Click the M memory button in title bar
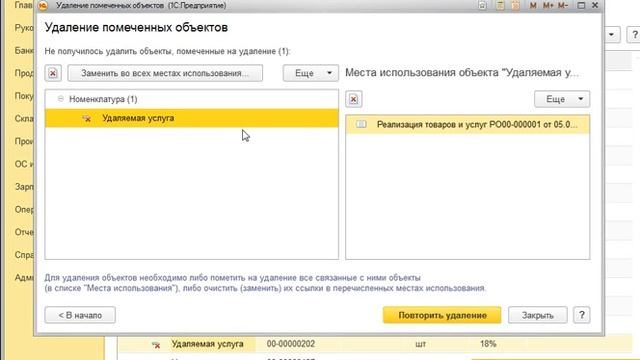The height and width of the screenshot is (360, 640). pos(533,5)
